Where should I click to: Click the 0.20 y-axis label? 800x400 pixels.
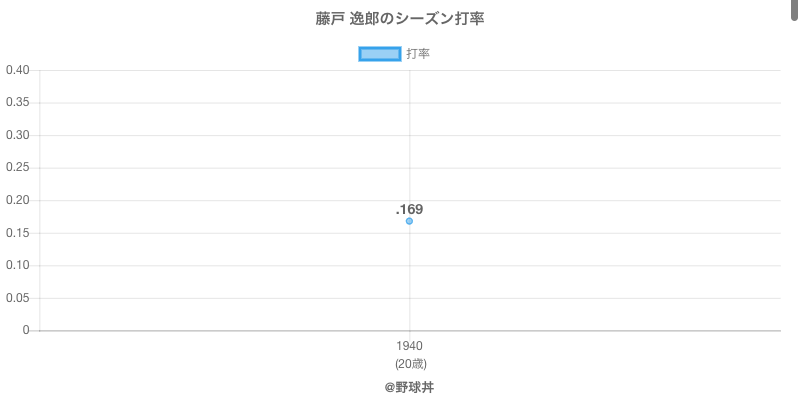(17, 200)
